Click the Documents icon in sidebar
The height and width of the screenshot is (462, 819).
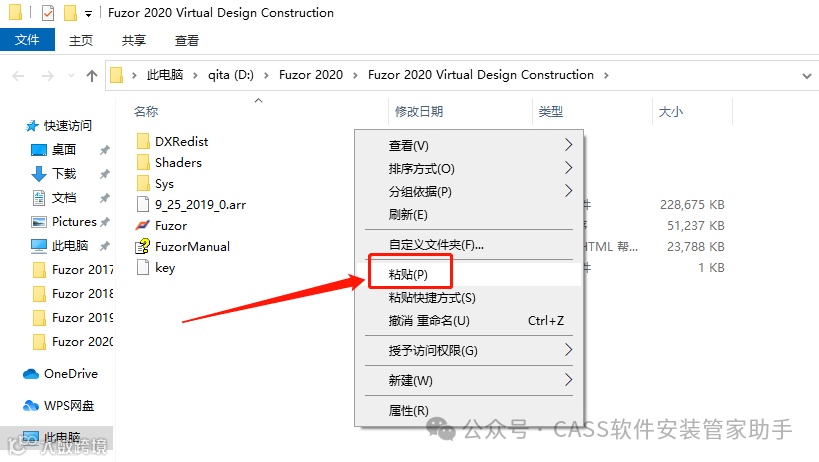click(39, 198)
